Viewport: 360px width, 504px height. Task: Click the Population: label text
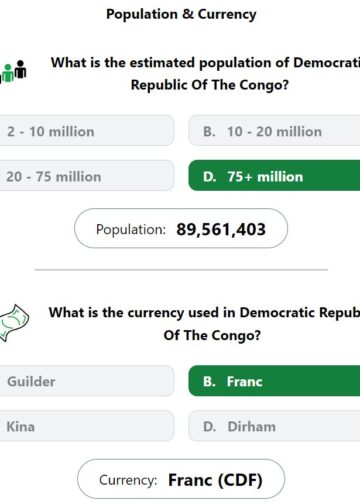click(x=131, y=230)
